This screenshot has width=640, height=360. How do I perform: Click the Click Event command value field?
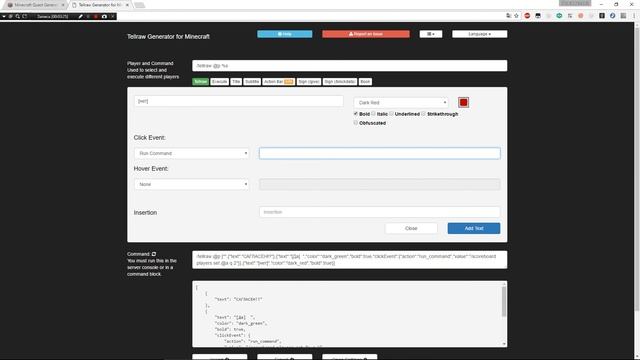click(380, 153)
